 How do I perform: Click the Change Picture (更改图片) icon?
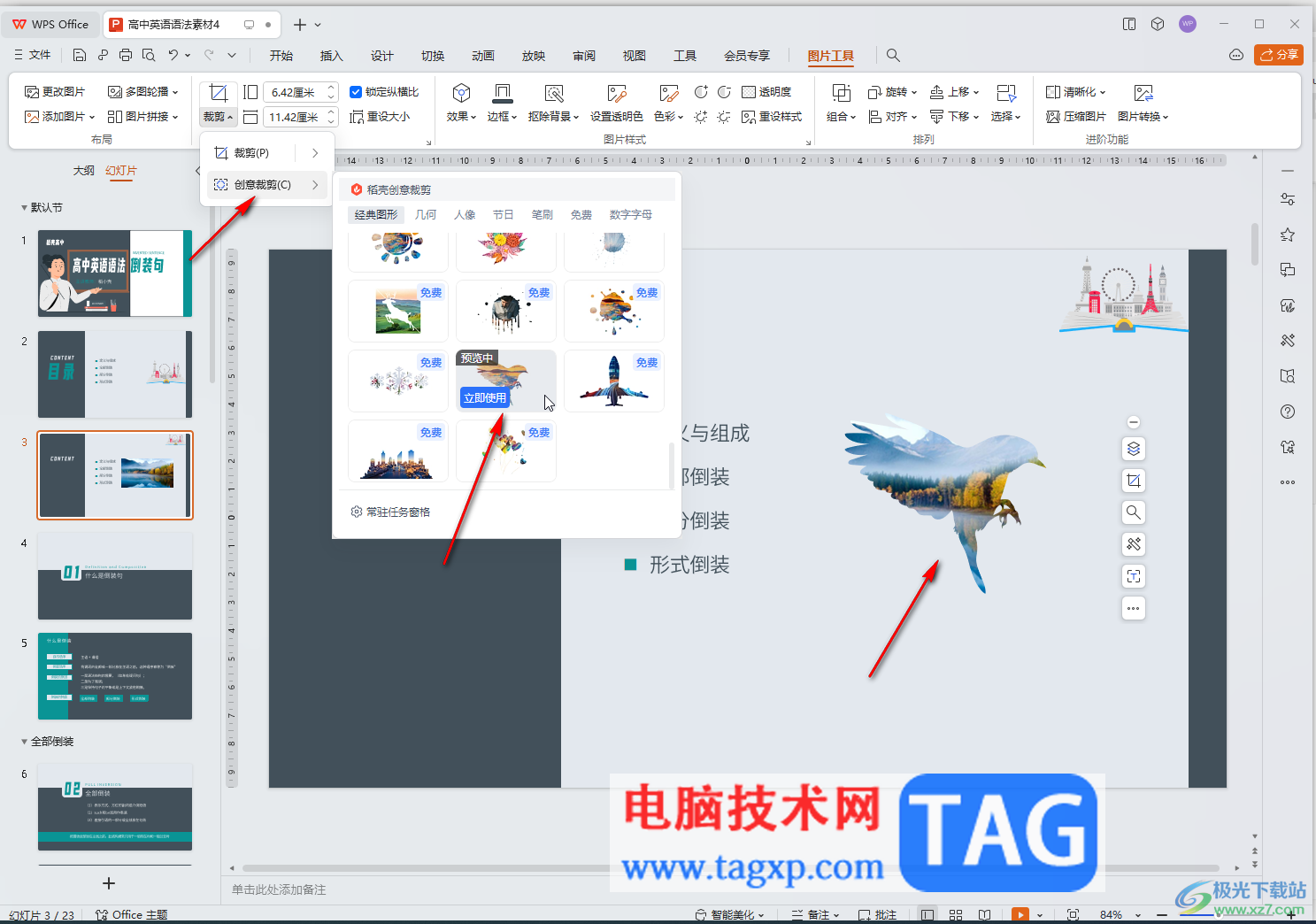[x=32, y=92]
